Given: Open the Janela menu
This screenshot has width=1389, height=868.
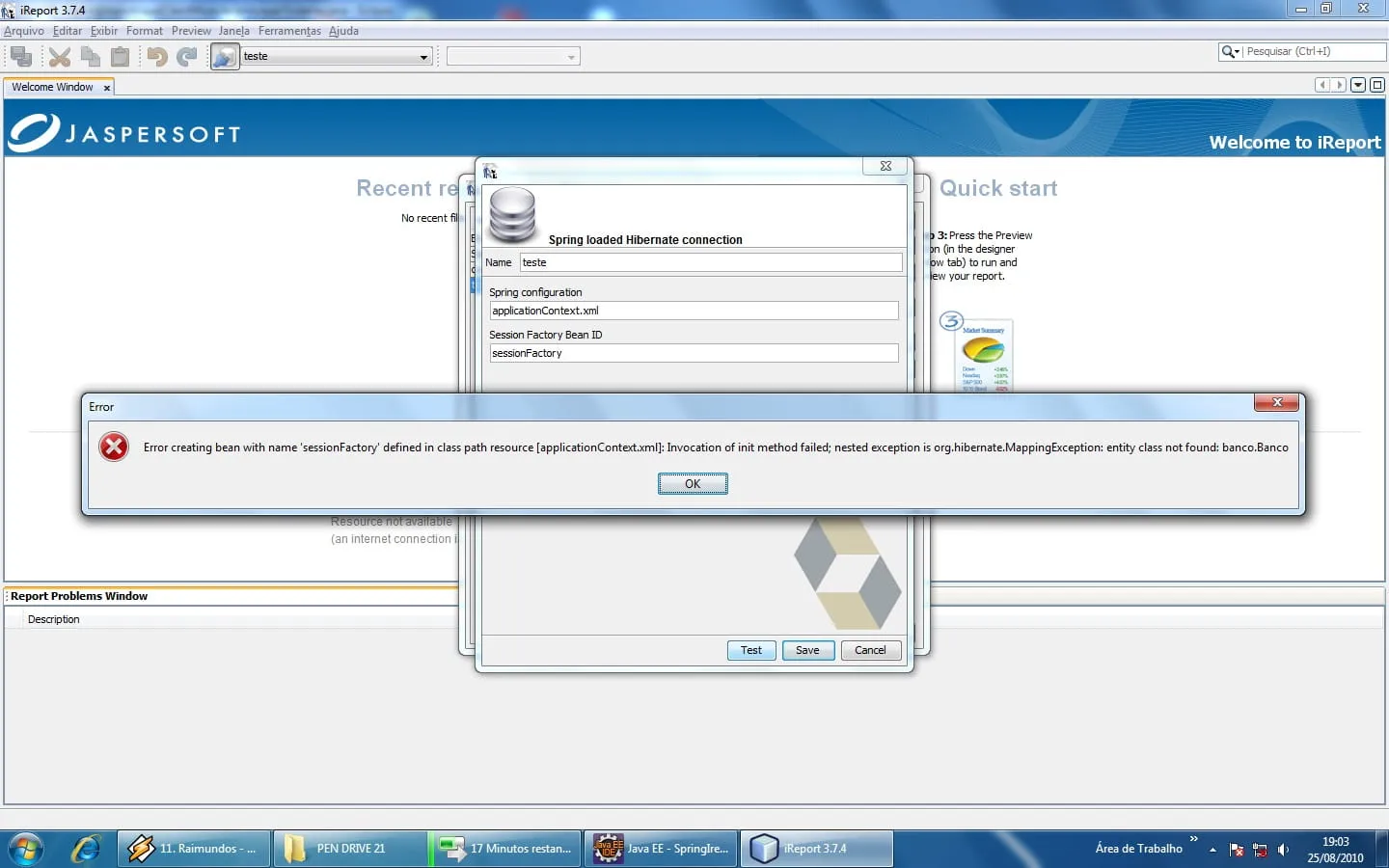Looking at the screenshot, I should [234, 31].
